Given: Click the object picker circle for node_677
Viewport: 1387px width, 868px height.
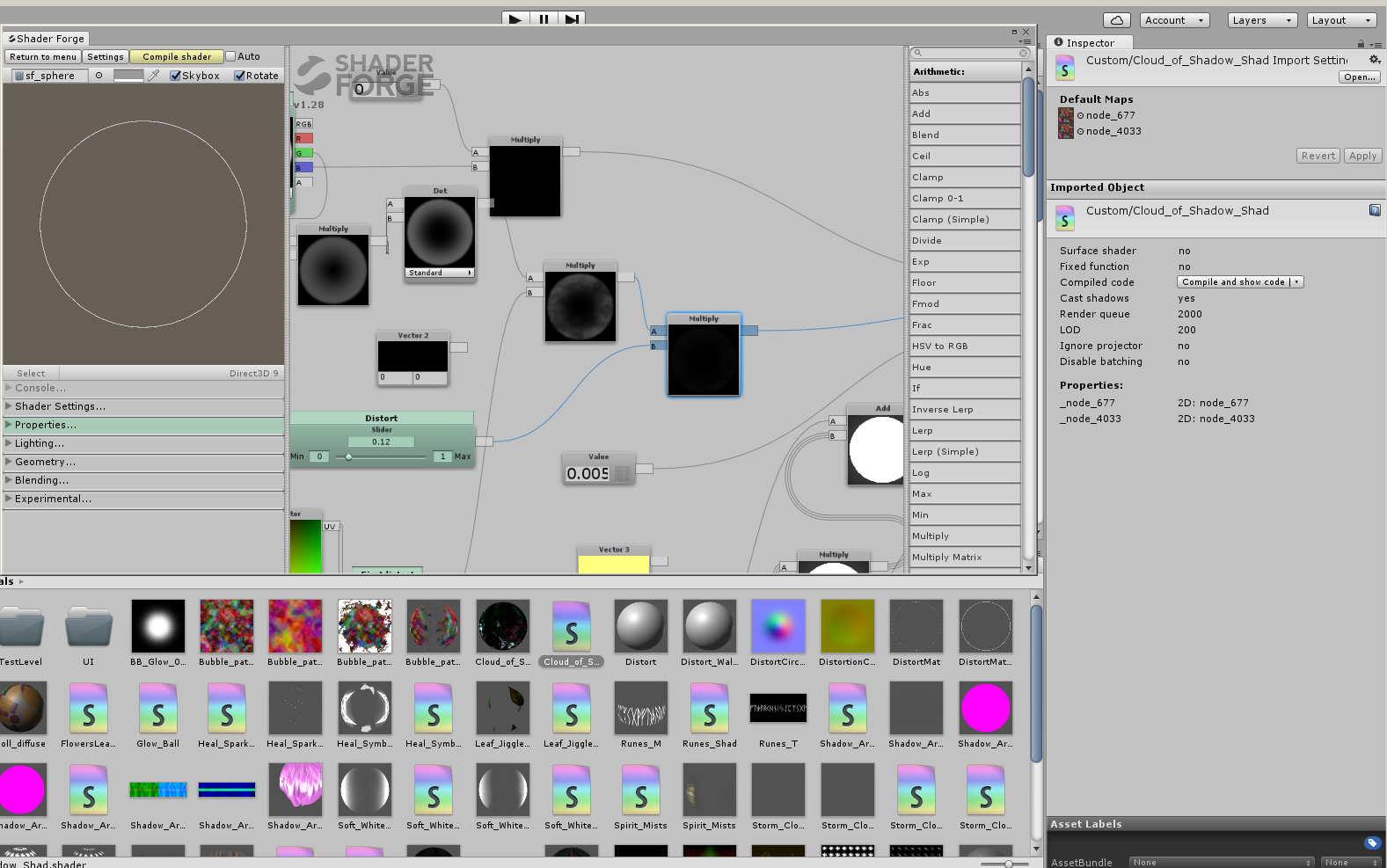Looking at the screenshot, I should coord(1081,115).
